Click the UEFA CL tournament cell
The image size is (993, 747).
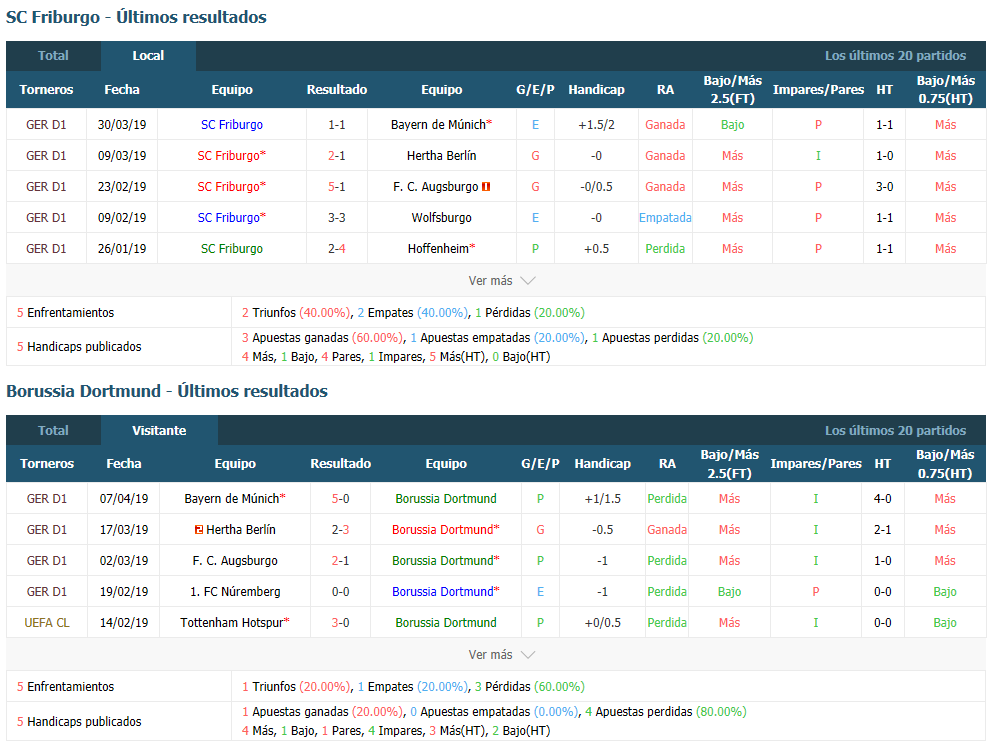[x=47, y=623]
